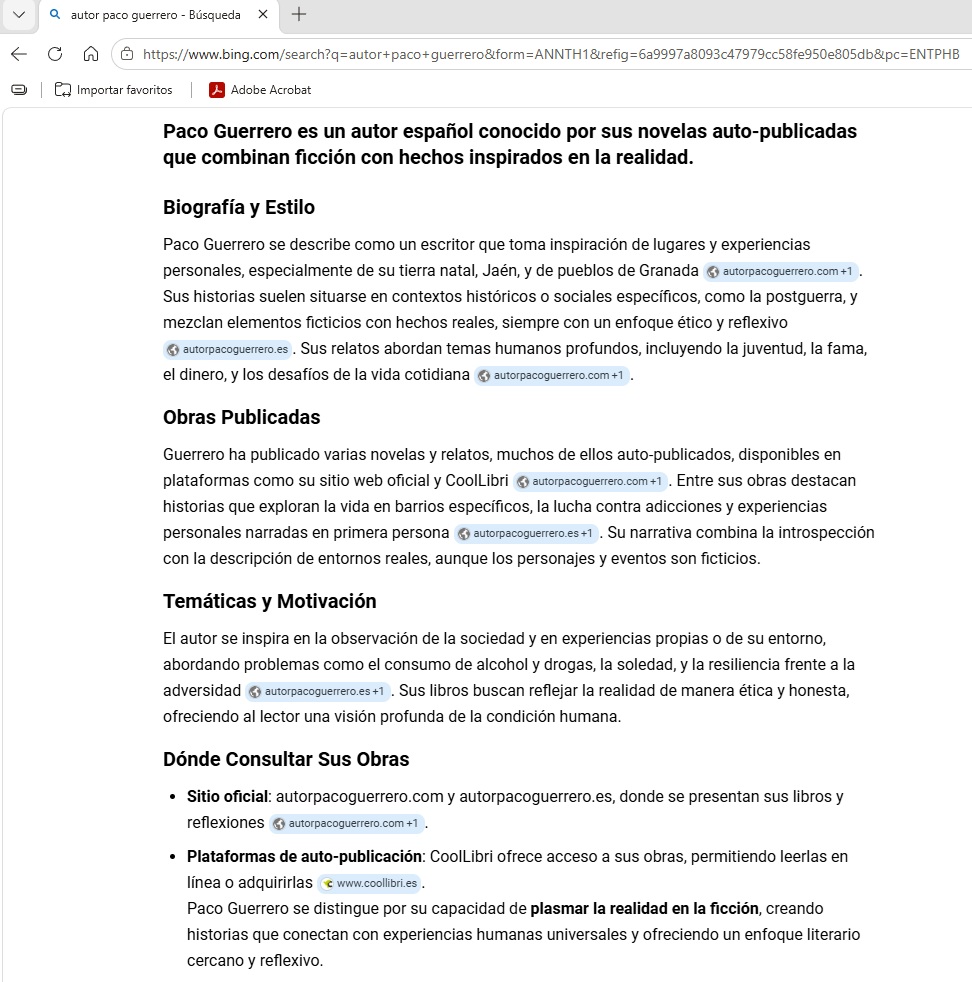Click the bold Sitio oficial label
The image size is (972, 982).
point(227,797)
